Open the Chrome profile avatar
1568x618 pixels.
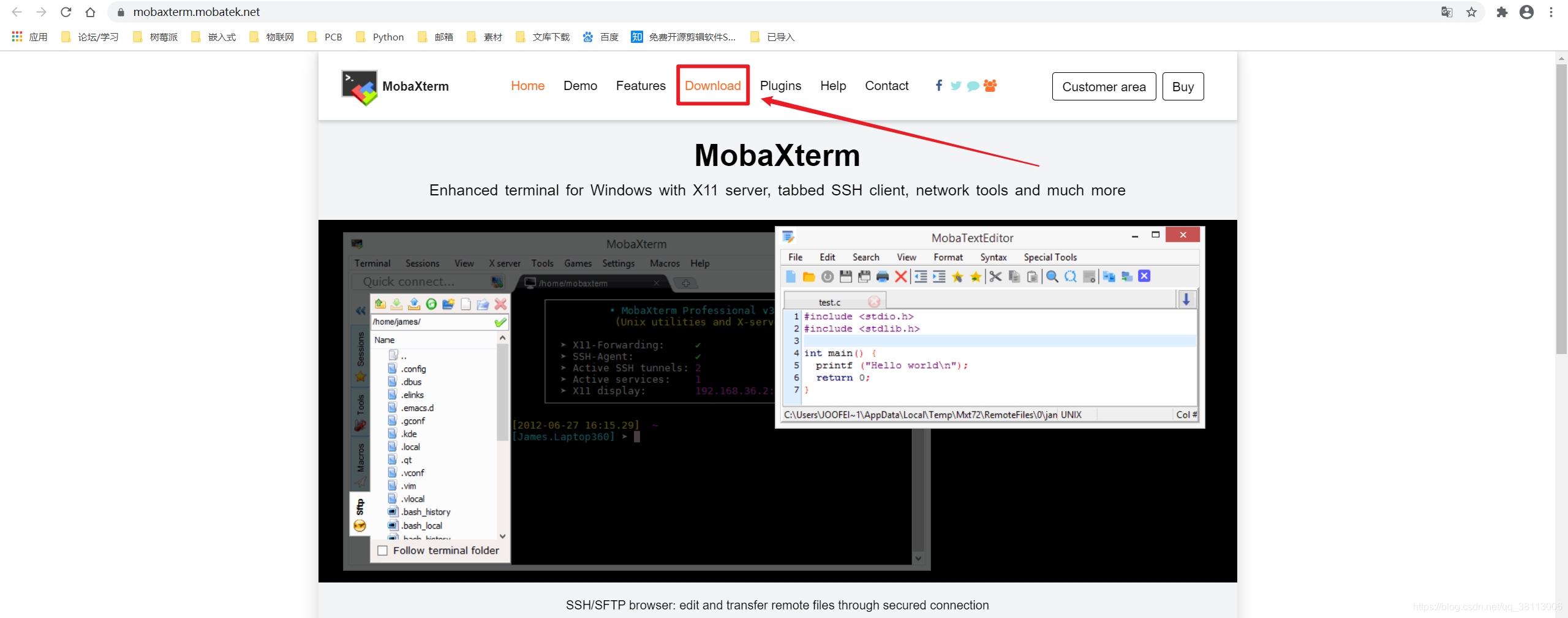click(1526, 12)
